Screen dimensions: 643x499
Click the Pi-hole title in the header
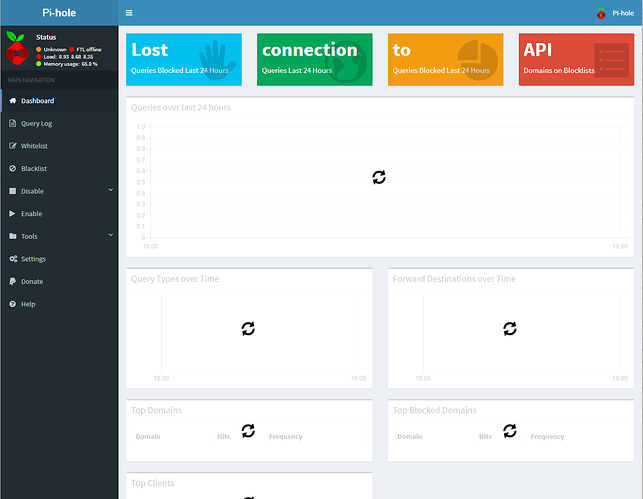[58, 13]
